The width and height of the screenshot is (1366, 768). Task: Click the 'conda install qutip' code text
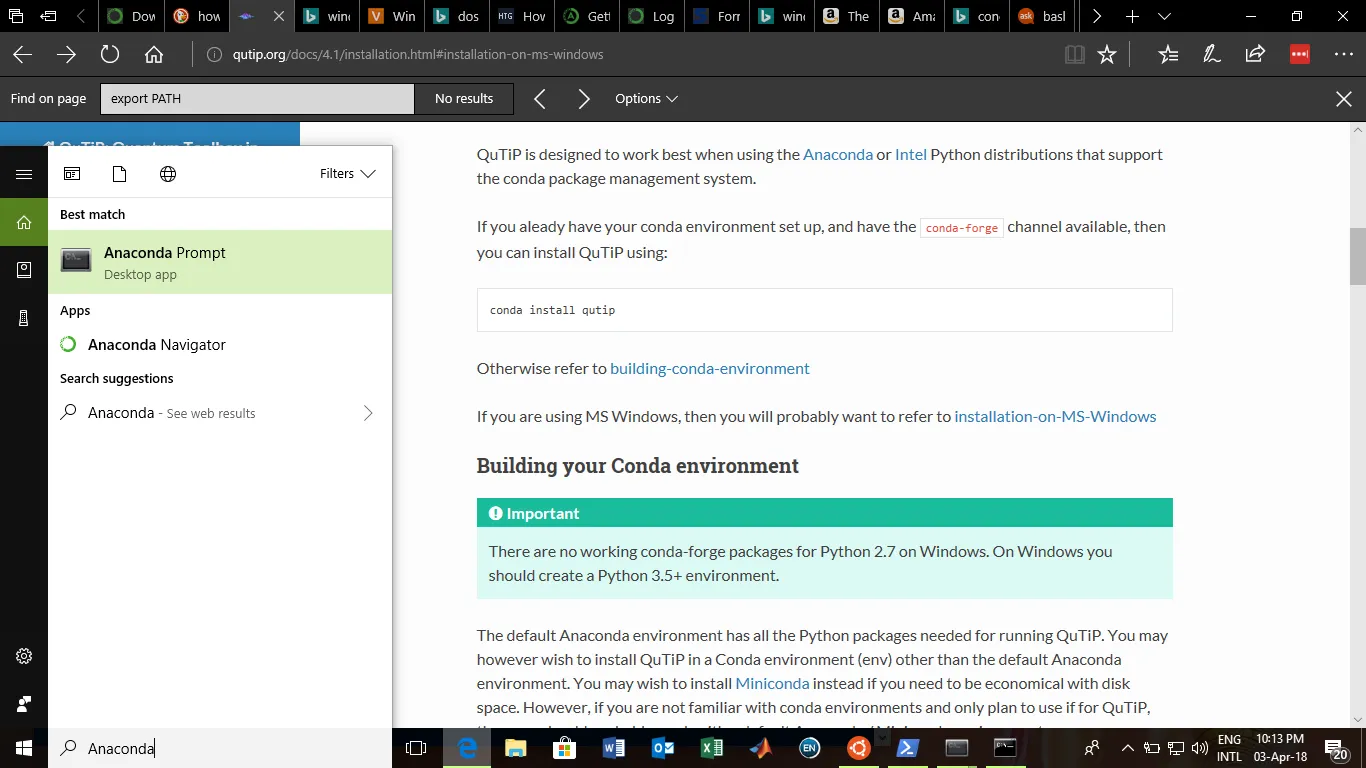point(552,310)
